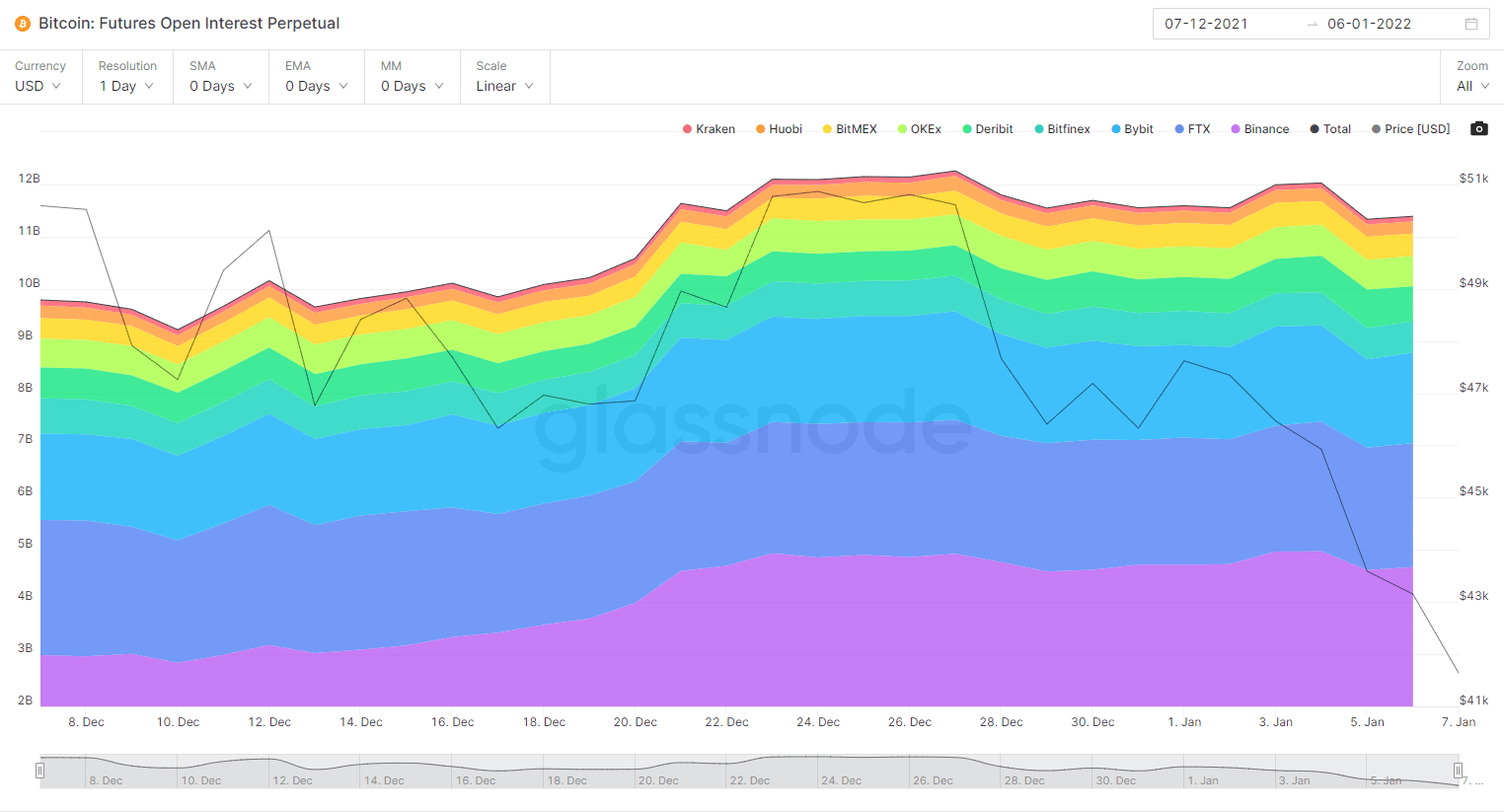Open the SMA 0 Days dropdown
Viewport: 1504px width, 812px height.
click(220, 86)
